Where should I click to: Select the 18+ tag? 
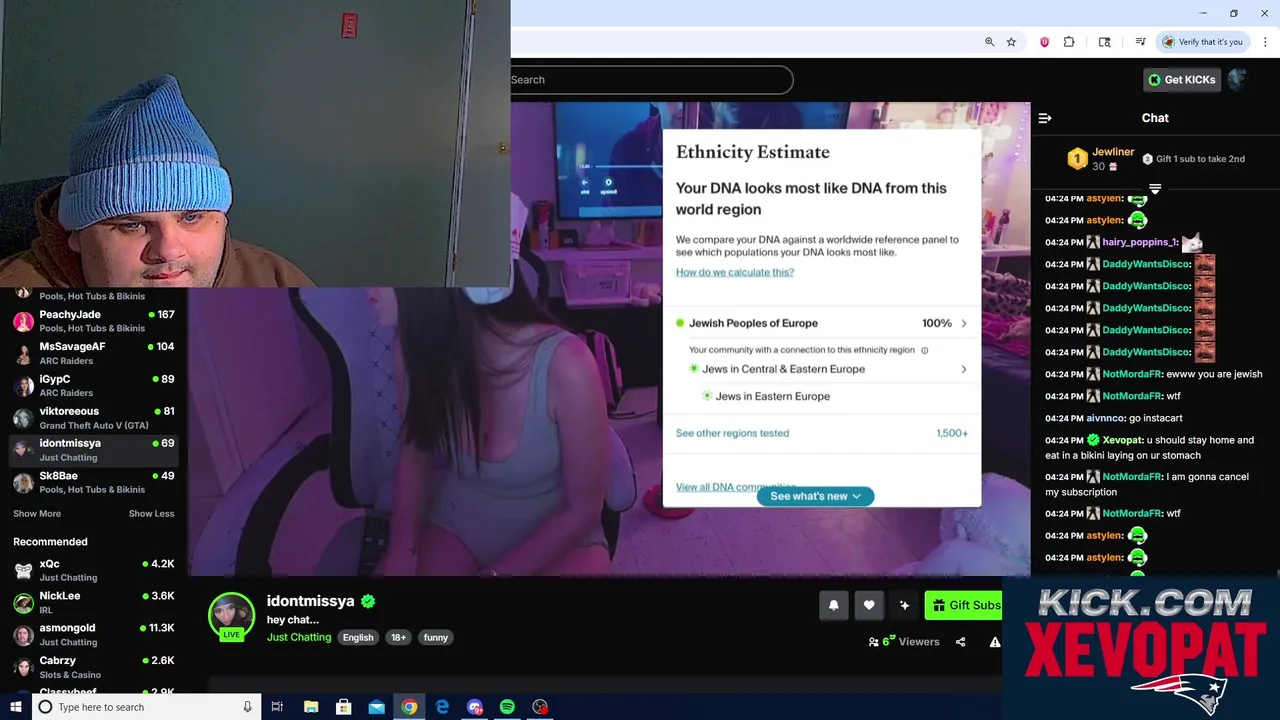pyautogui.click(x=398, y=638)
